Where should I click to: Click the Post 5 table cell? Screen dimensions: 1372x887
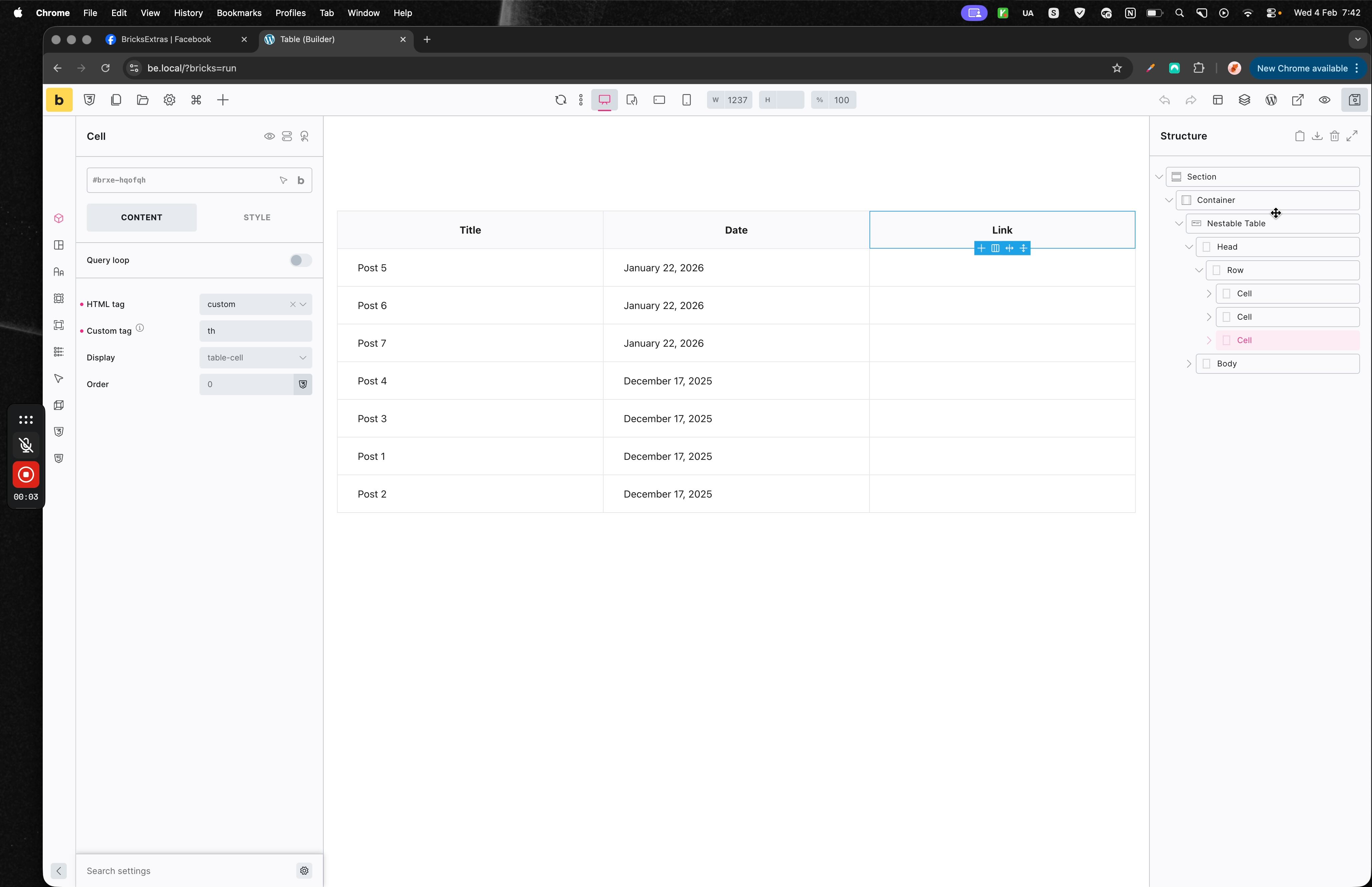tap(470, 268)
